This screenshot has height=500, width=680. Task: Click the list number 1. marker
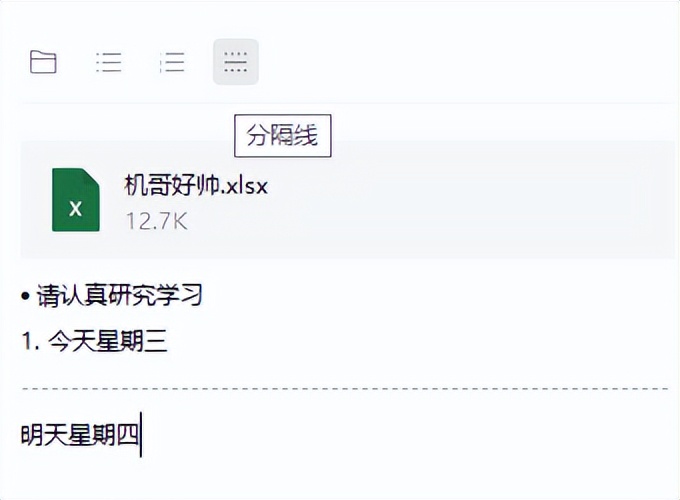(x=30, y=341)
